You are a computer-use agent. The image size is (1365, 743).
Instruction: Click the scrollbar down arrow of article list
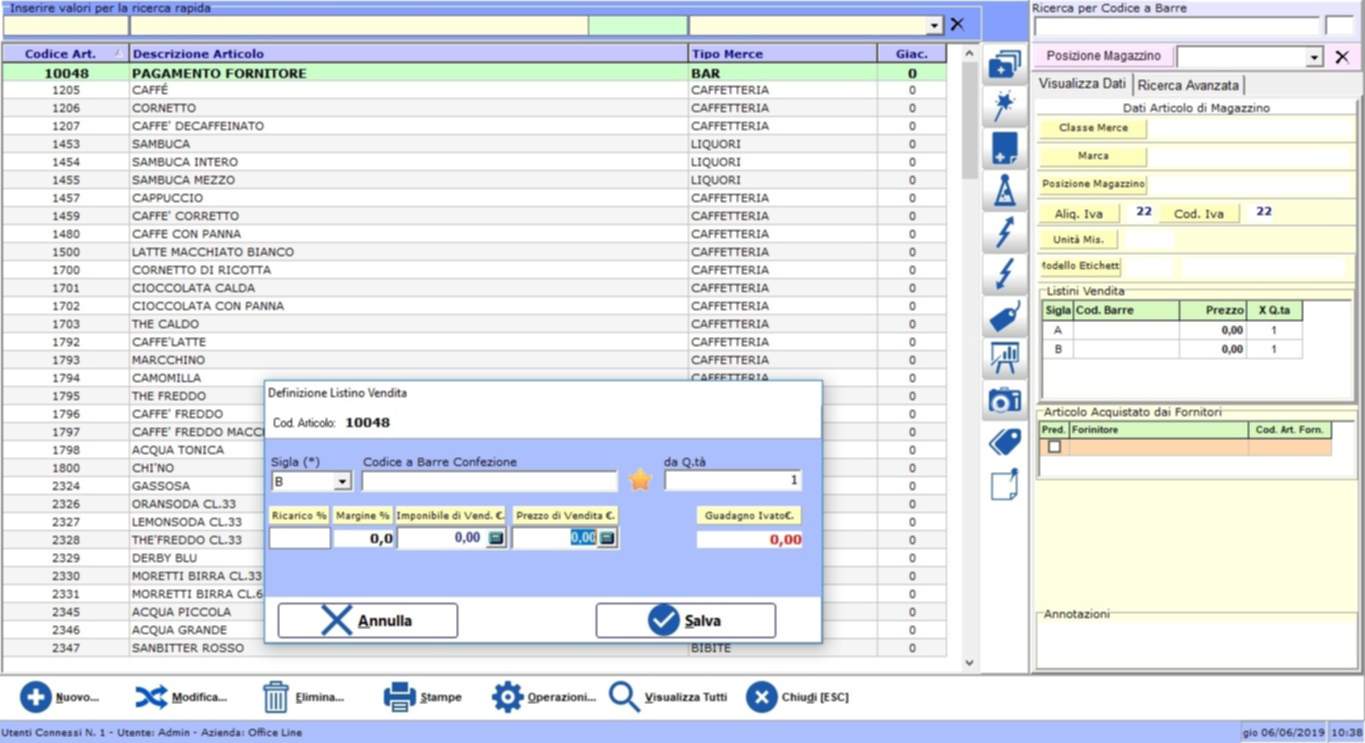[x=969, y=662]
